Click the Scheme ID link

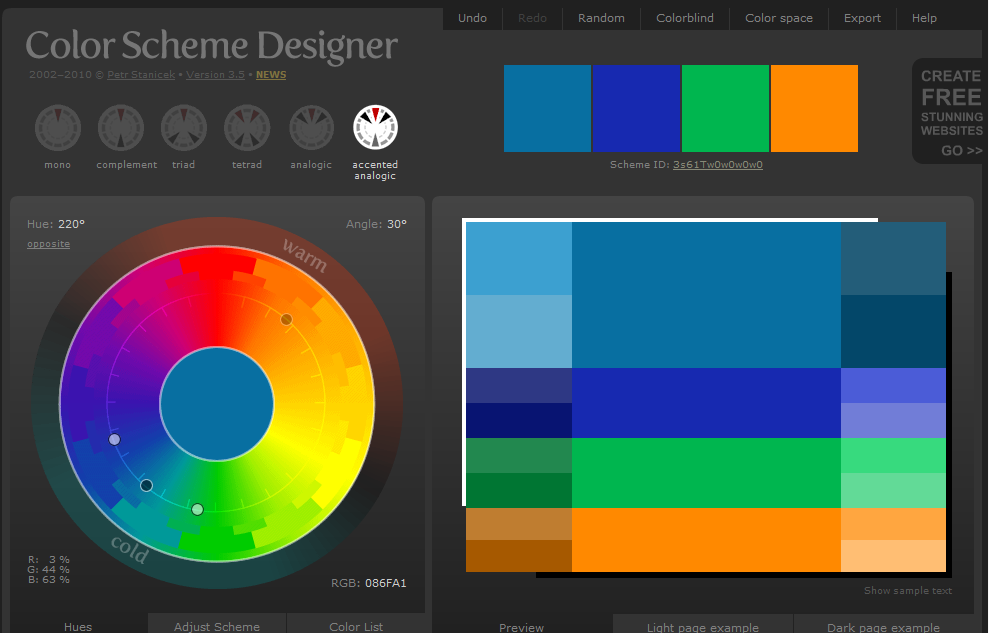click(x=717, y=164)
